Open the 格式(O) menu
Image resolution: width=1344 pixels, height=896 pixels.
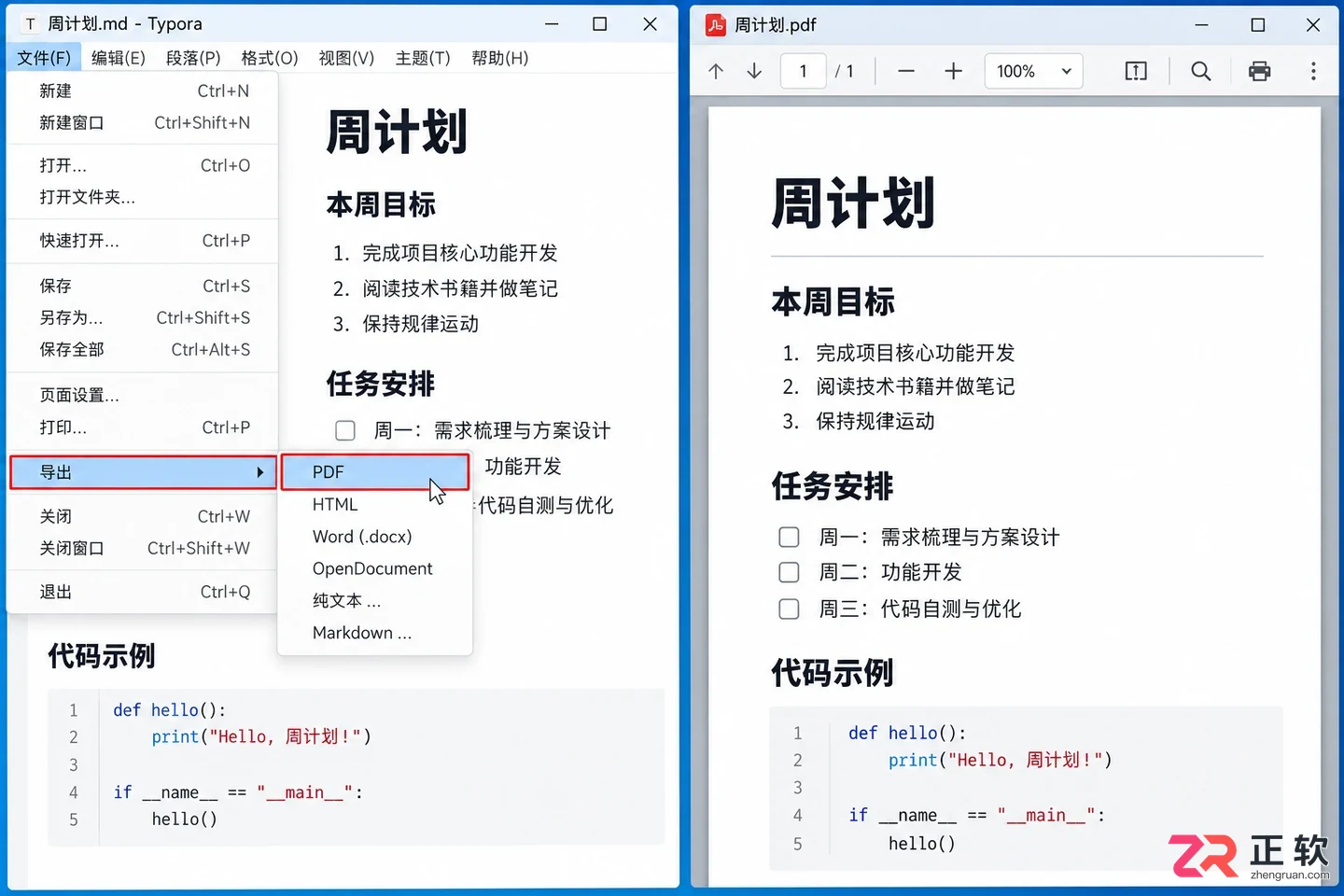[270, 58]
